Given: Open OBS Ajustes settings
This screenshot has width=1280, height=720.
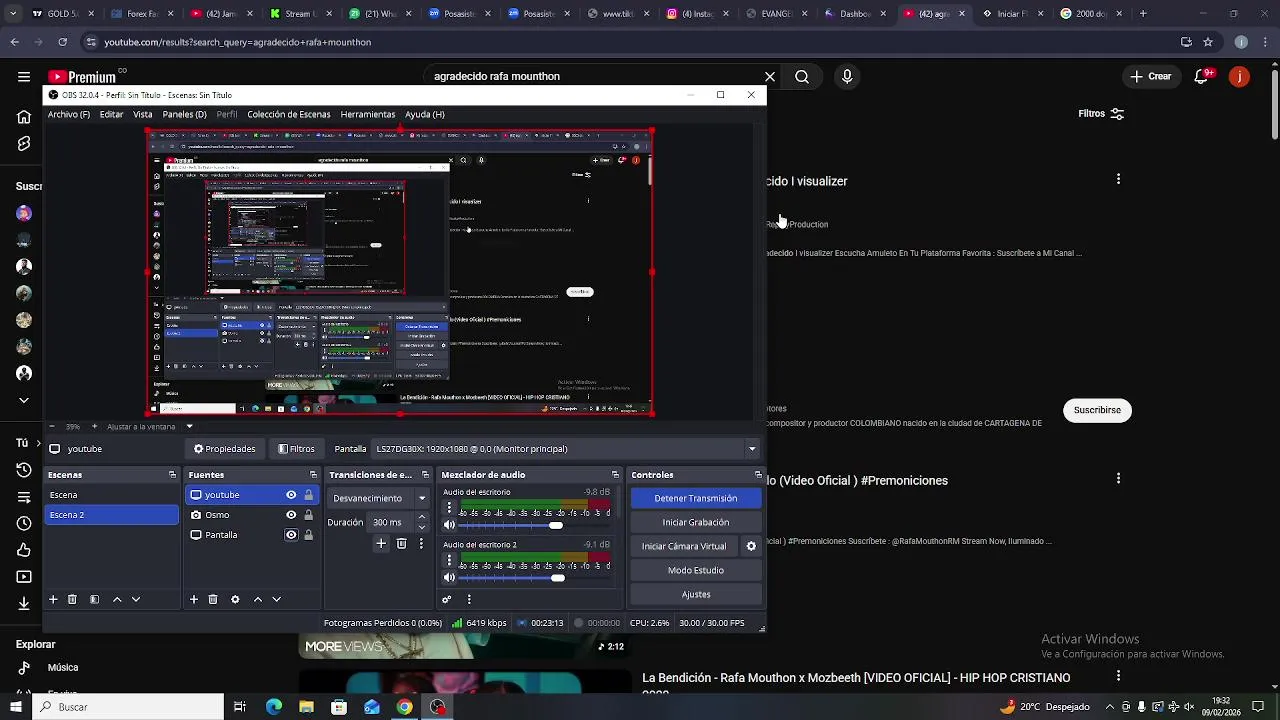Looking at the screenshot, I should click(x=696, y=594).
